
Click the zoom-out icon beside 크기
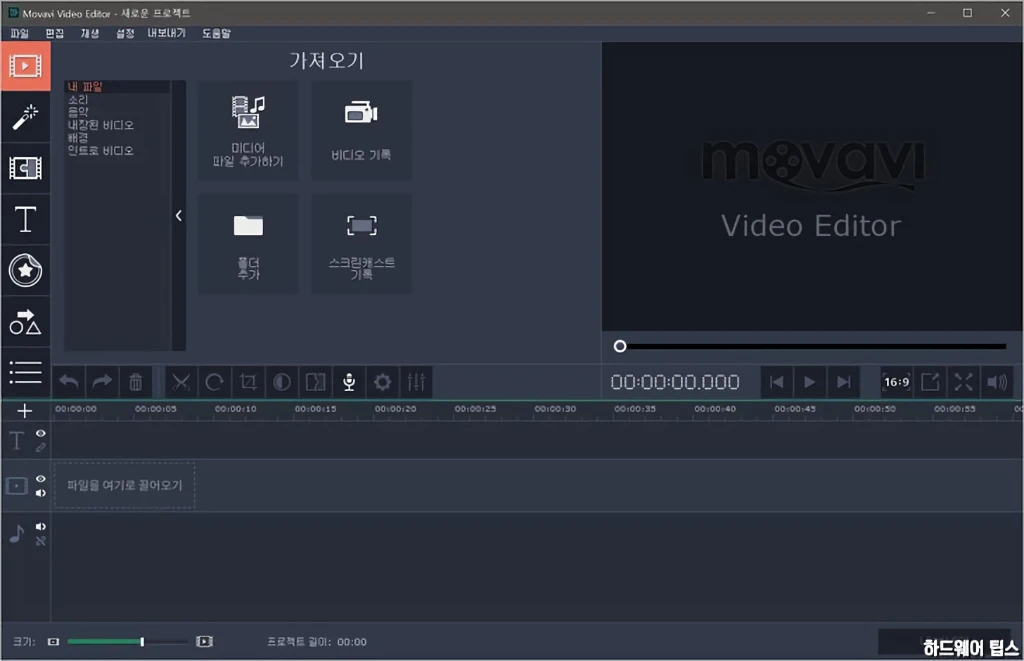[54, 642]
